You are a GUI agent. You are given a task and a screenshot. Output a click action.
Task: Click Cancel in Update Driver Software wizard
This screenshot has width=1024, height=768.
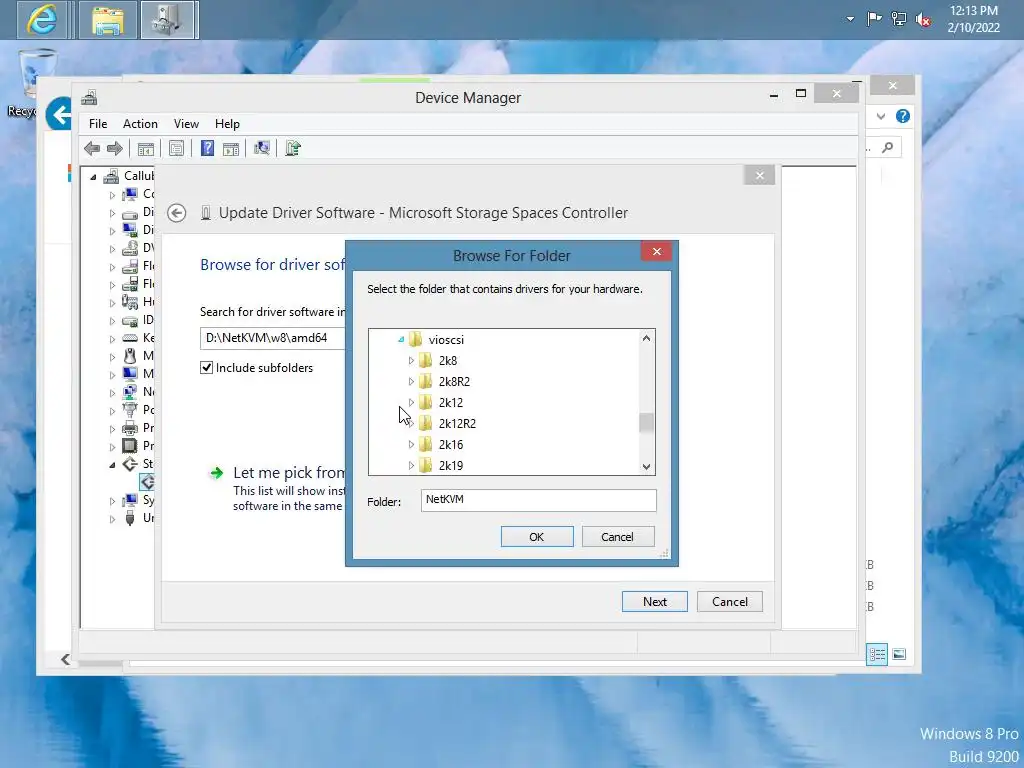(729, 601)
